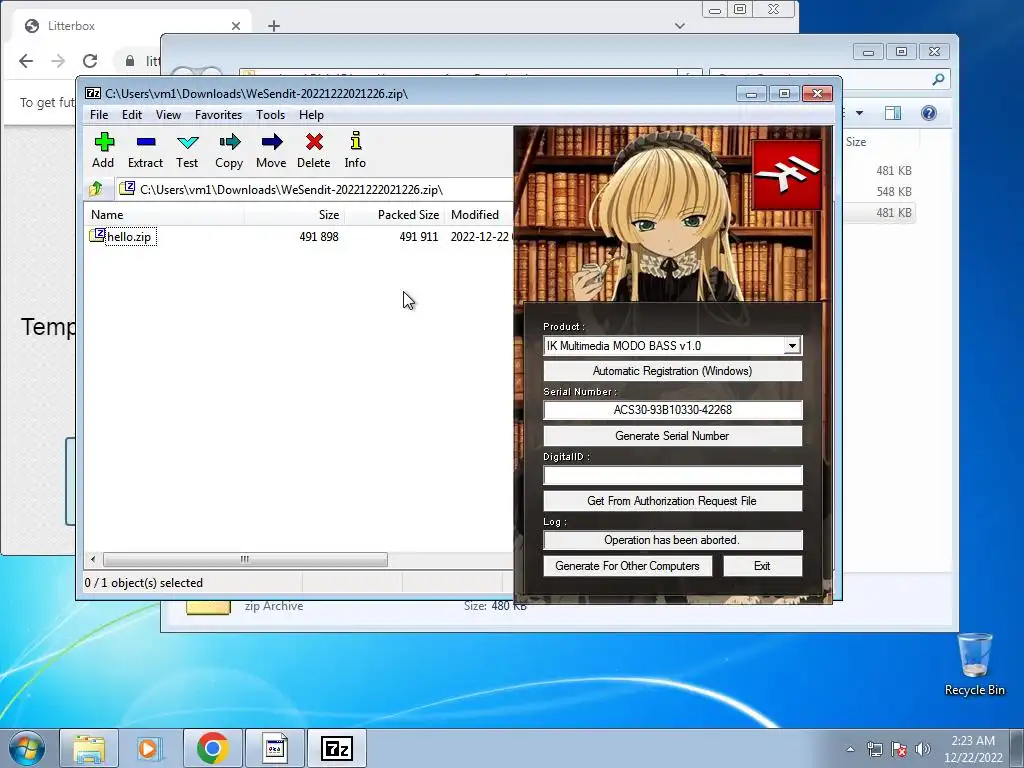Image resolution: width=1024 pixels, height=768 pixels.
Task: Run the Test archive tool
Action: [x=187, y=150]
